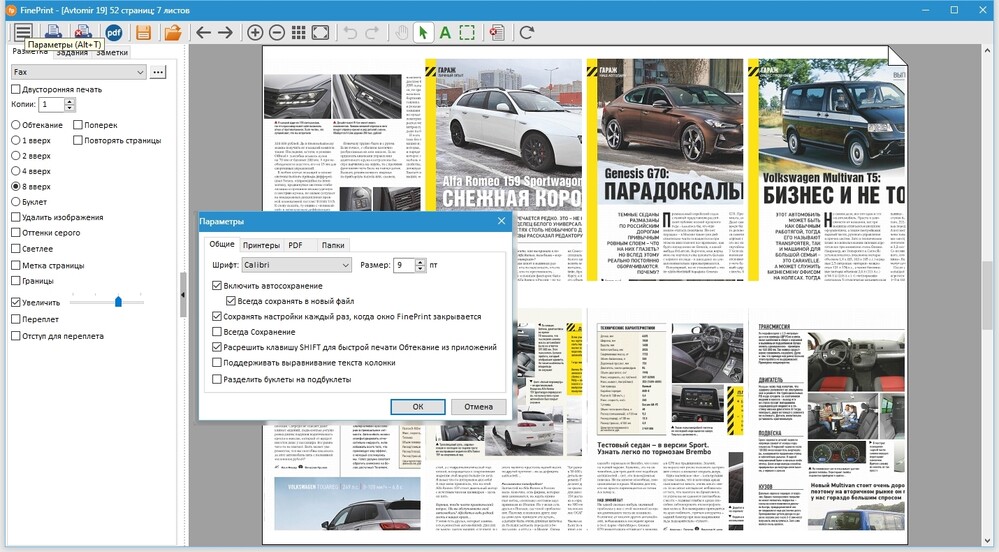Increase the Копии copies spinner value
999x552 pixels.
tap(70, 101)
